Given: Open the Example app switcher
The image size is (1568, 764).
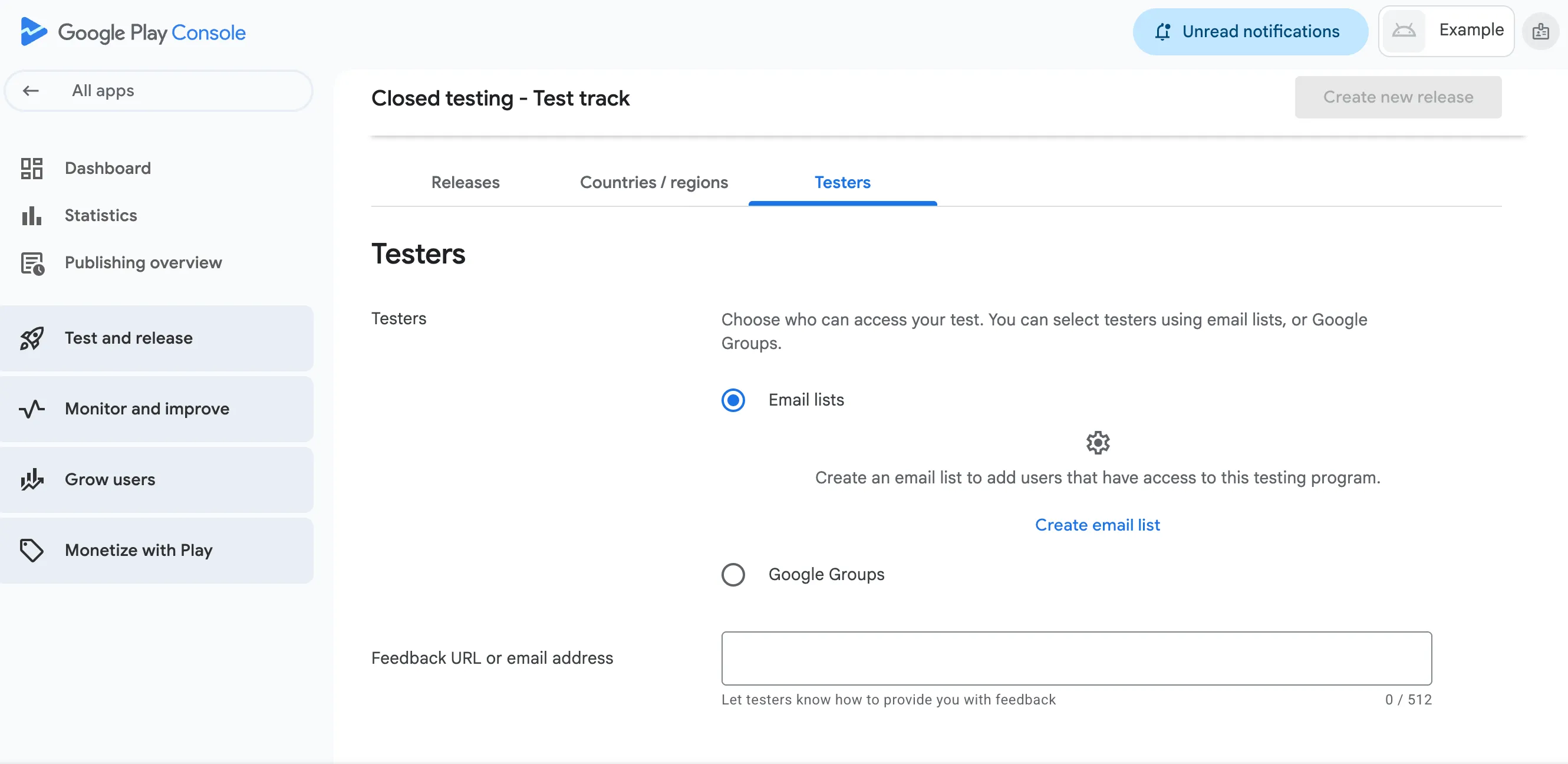Looking at the screenshot, I should (x=1446, y=31).
